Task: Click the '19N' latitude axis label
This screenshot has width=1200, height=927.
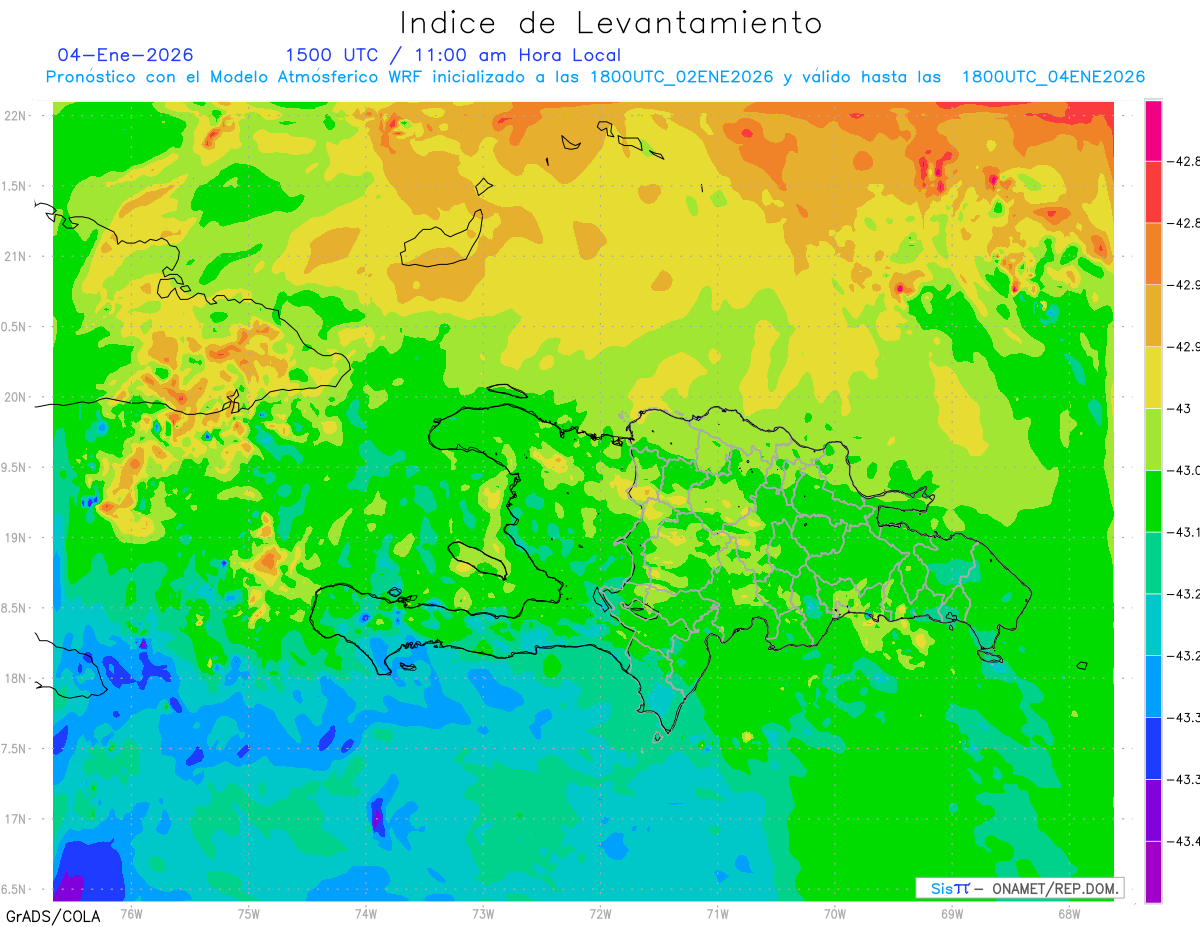Action: 17,538
